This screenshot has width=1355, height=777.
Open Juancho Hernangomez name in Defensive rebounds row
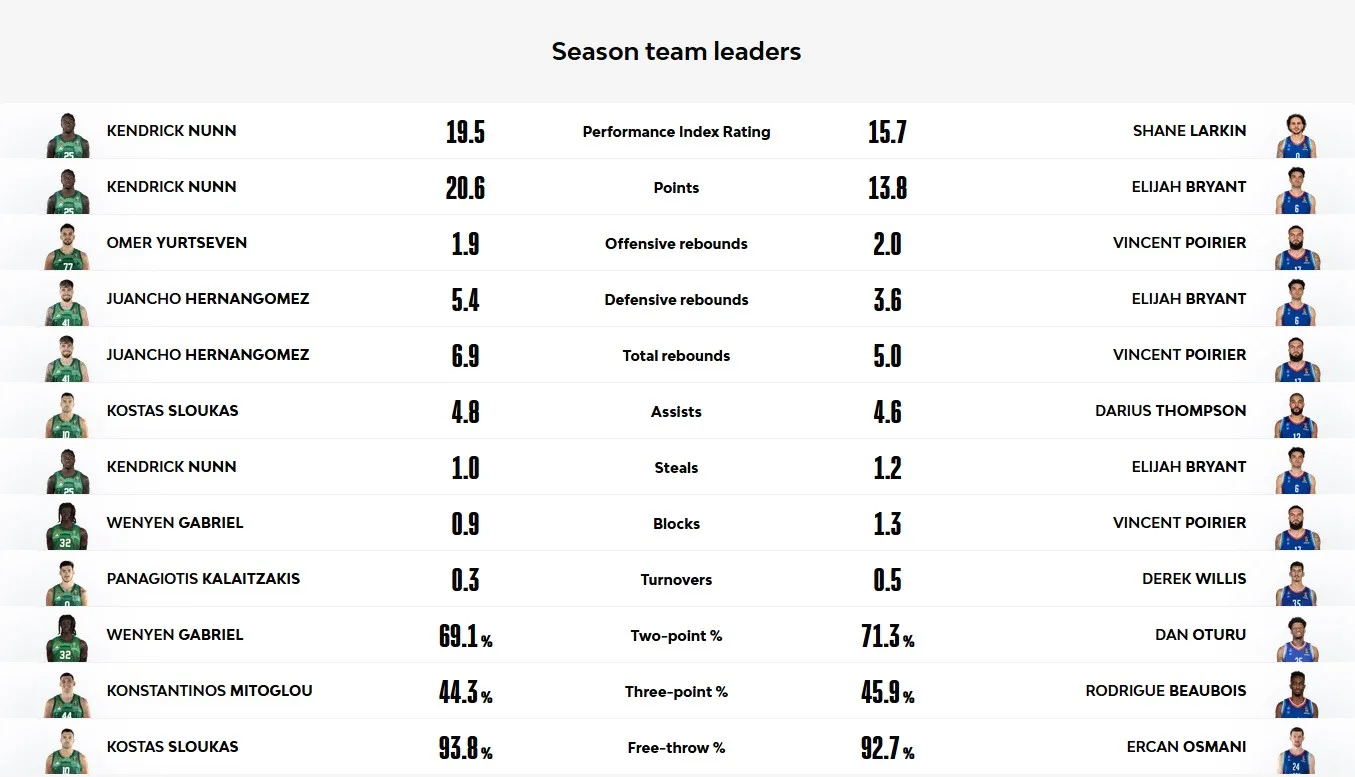(208, 299)
